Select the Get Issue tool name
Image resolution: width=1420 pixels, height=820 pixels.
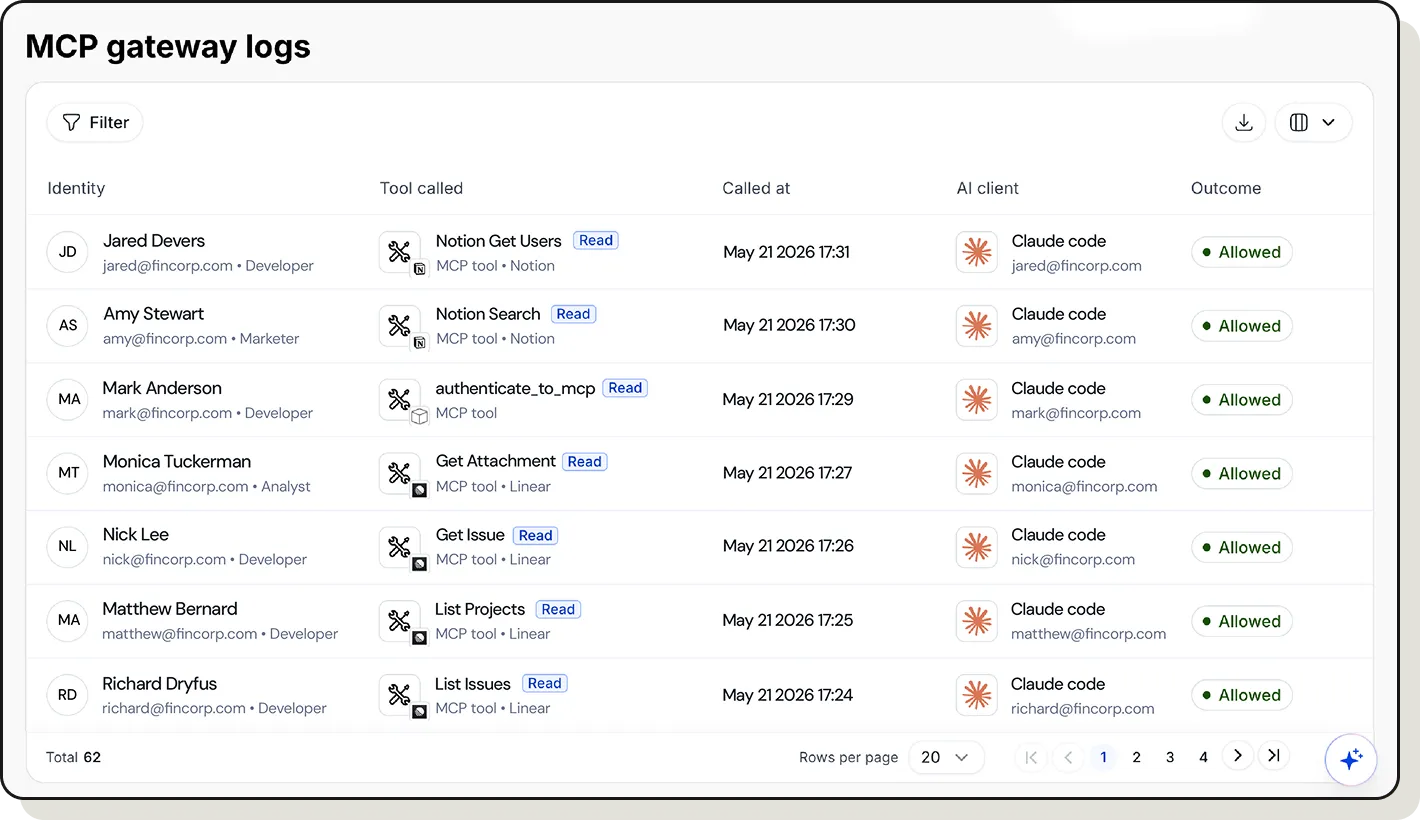[x=470, y=536]
